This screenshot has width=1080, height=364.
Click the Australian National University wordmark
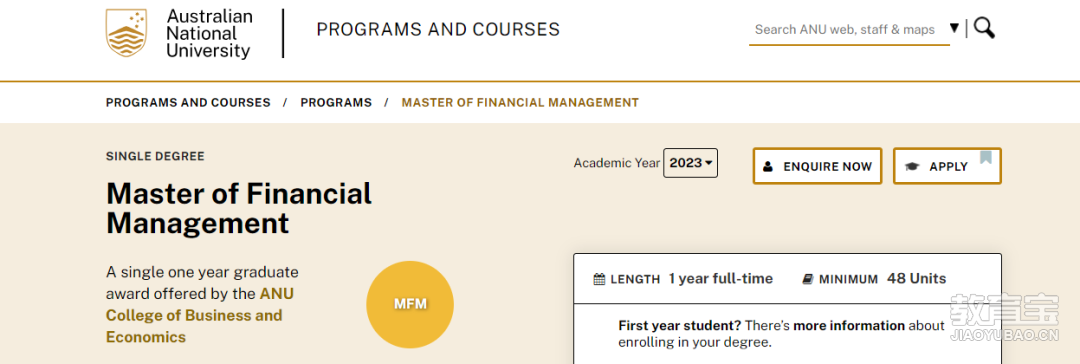209,33
